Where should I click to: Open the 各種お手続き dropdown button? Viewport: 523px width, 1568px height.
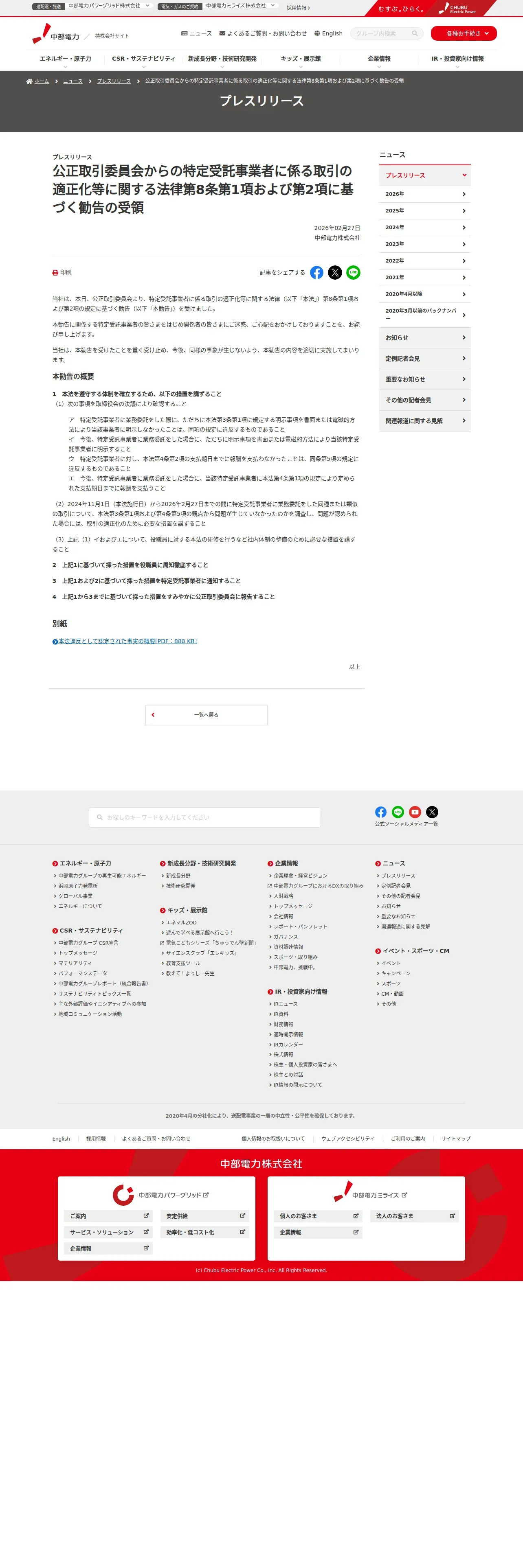coord(464,33)
